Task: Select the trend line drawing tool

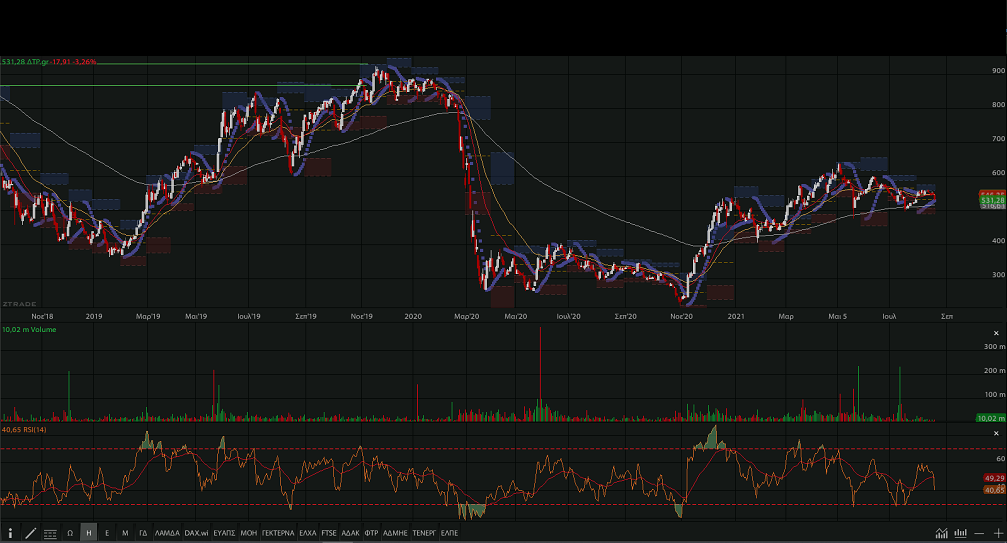Action: tap(30, 533)
